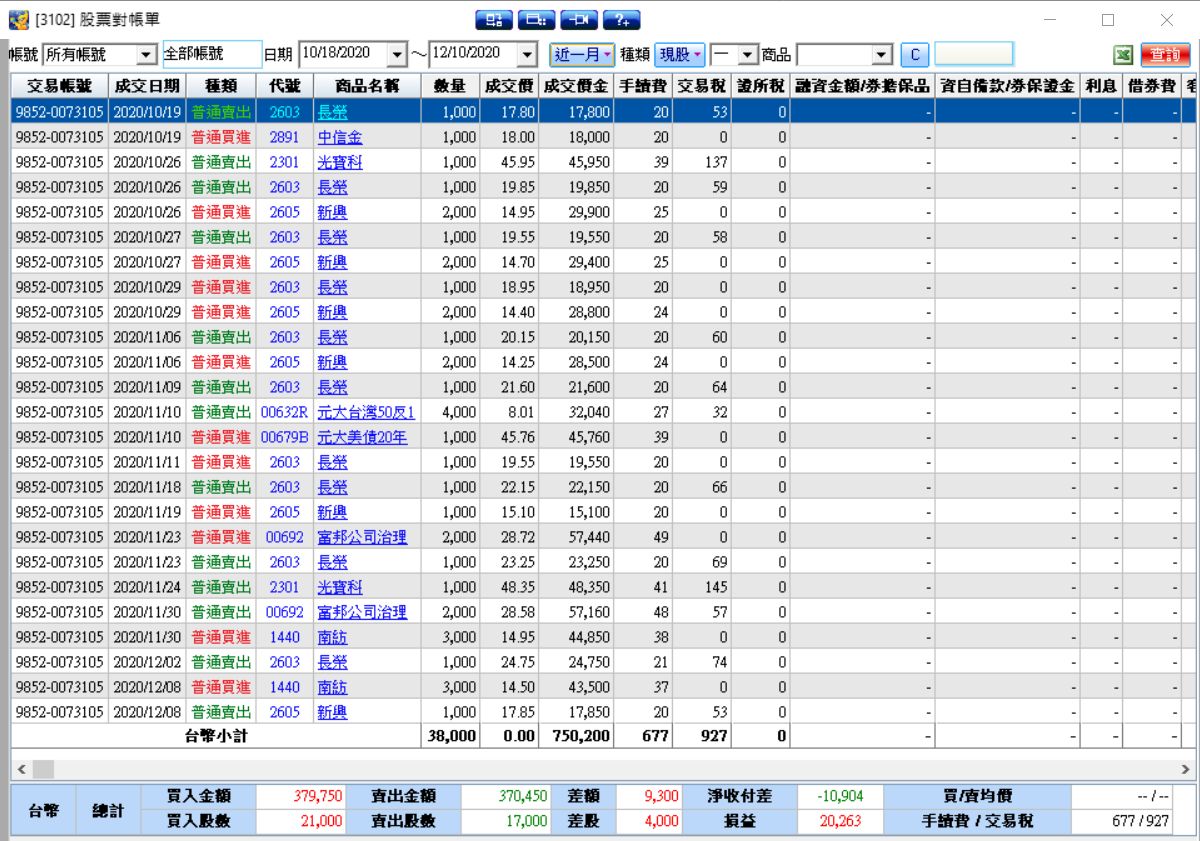Click the blue help question-mark icon
Screen dimensions: 1200x841
coord(621,20)
